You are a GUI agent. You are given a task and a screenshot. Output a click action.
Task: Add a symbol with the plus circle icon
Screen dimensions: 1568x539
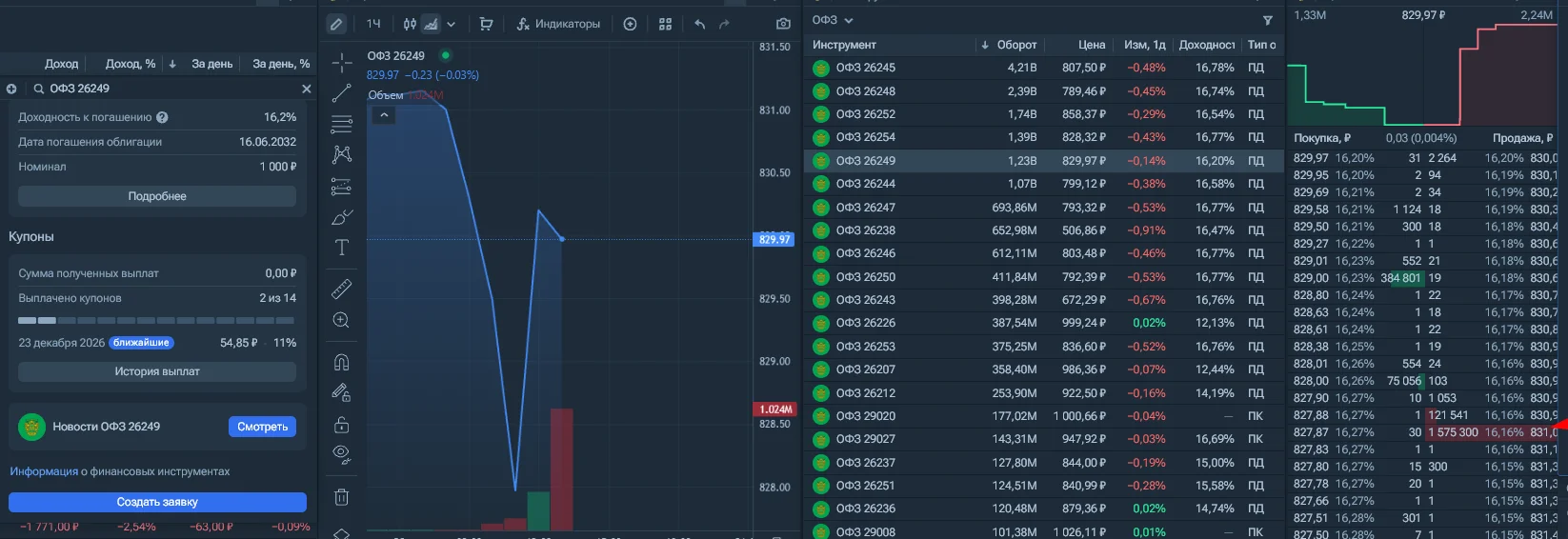(x=630, y=24)
